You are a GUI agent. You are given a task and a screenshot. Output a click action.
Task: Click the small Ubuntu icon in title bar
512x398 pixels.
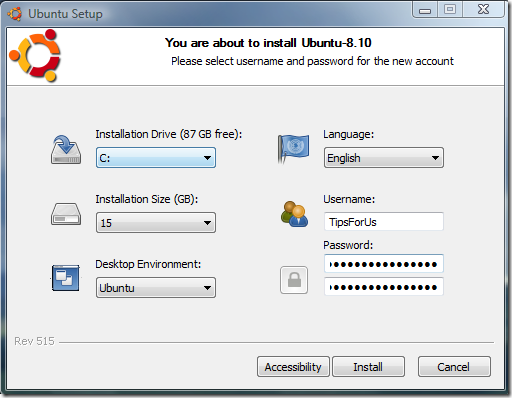(15, 14)
